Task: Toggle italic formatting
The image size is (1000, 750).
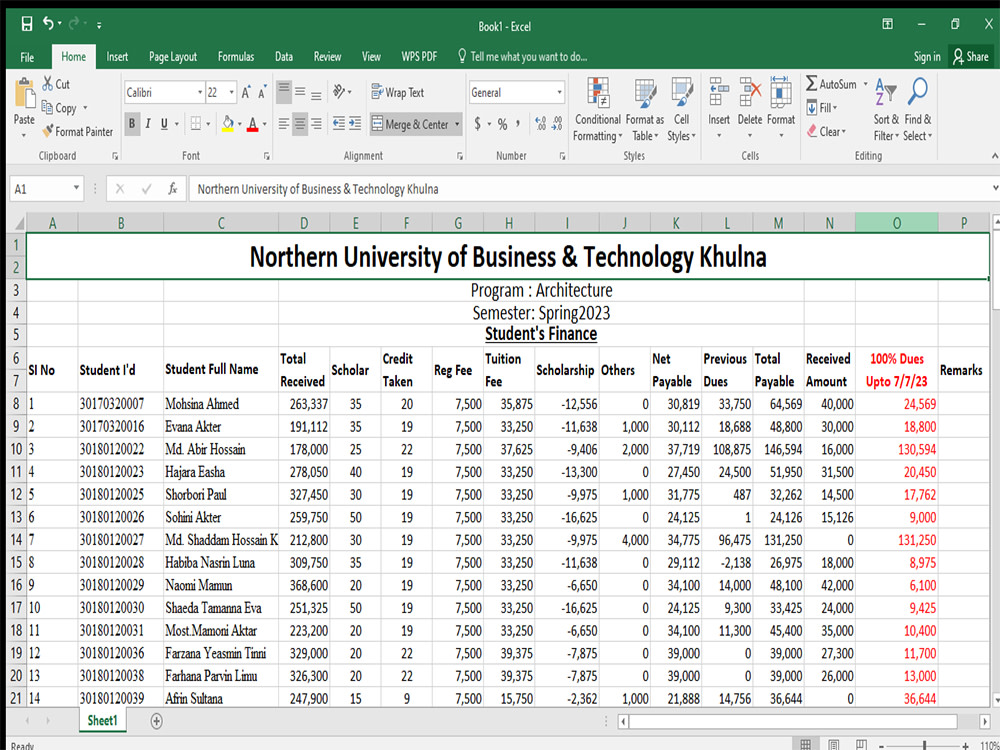Action: coord(146,124)
